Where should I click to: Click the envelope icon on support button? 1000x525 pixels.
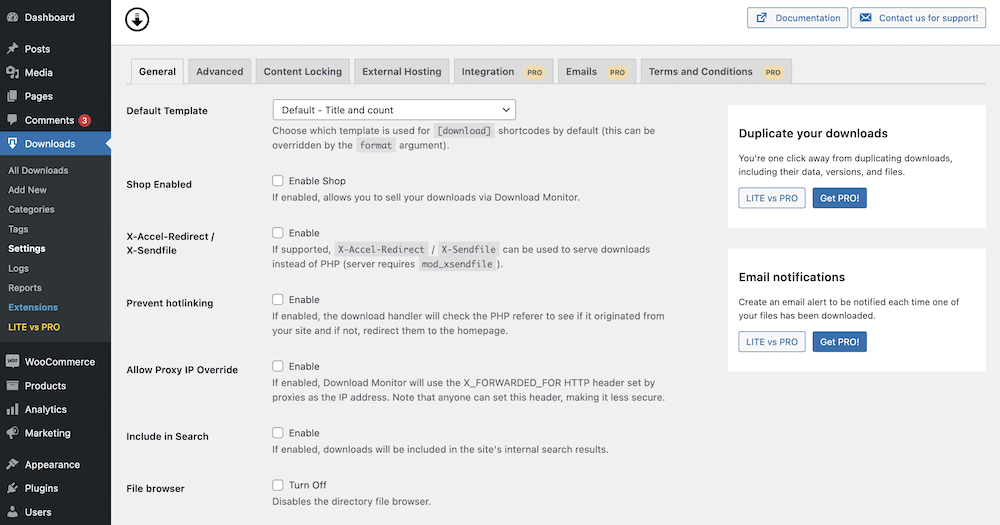pyautogui.click(x=865, y=18)
